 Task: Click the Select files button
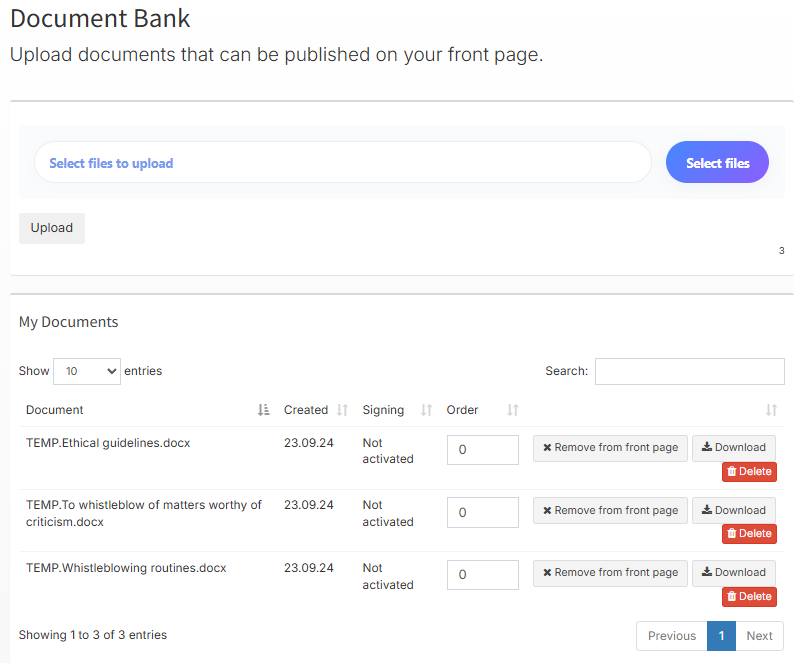coord(717,163)
